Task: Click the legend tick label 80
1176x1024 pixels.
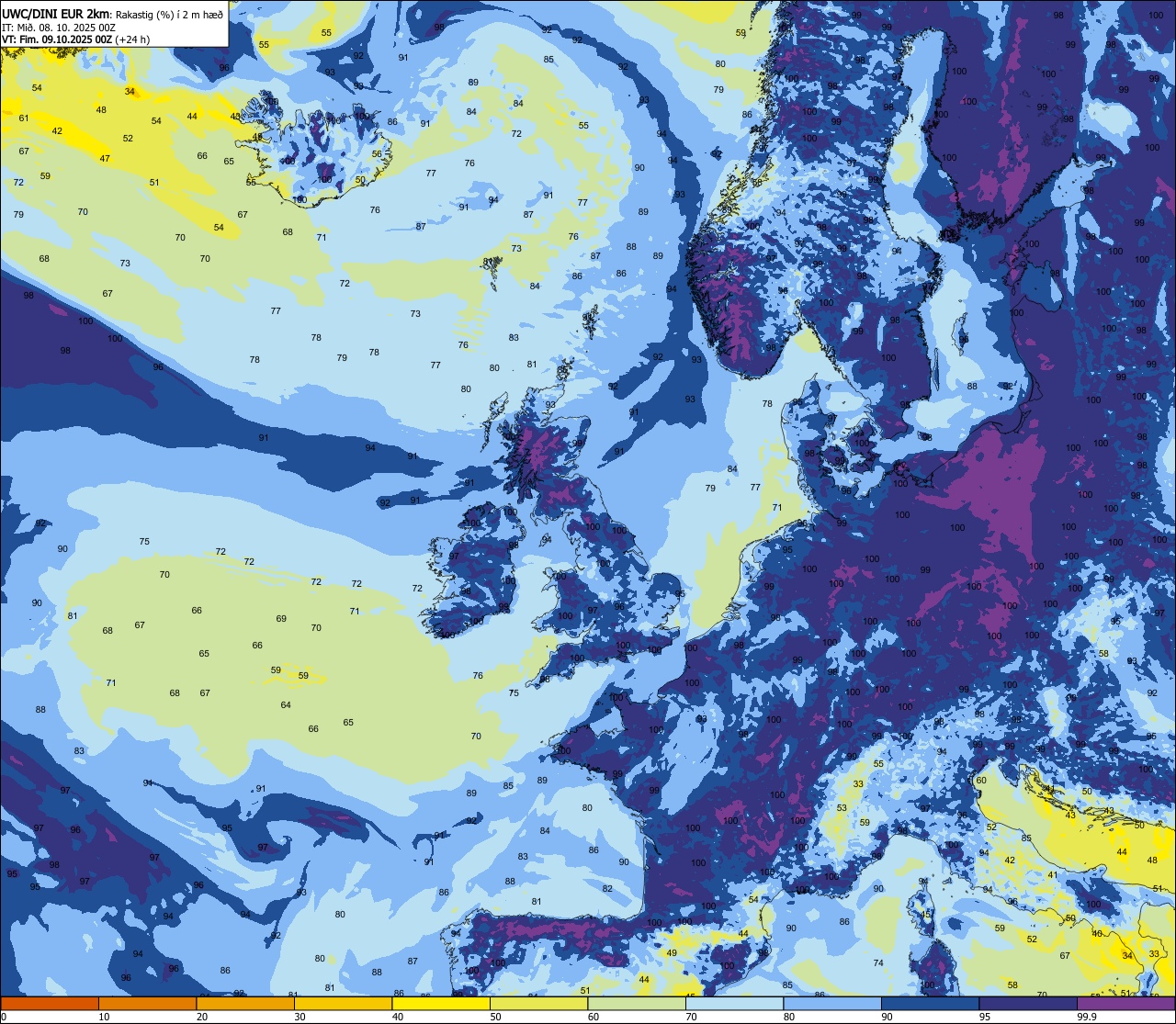Action: coord(789,1017)
